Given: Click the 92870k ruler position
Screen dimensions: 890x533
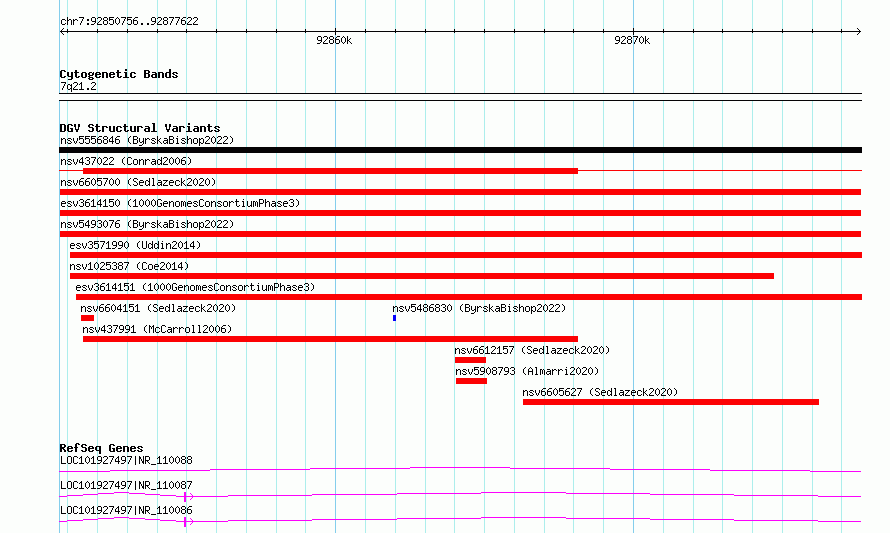Looking at the screenshot, I should 632,40.
